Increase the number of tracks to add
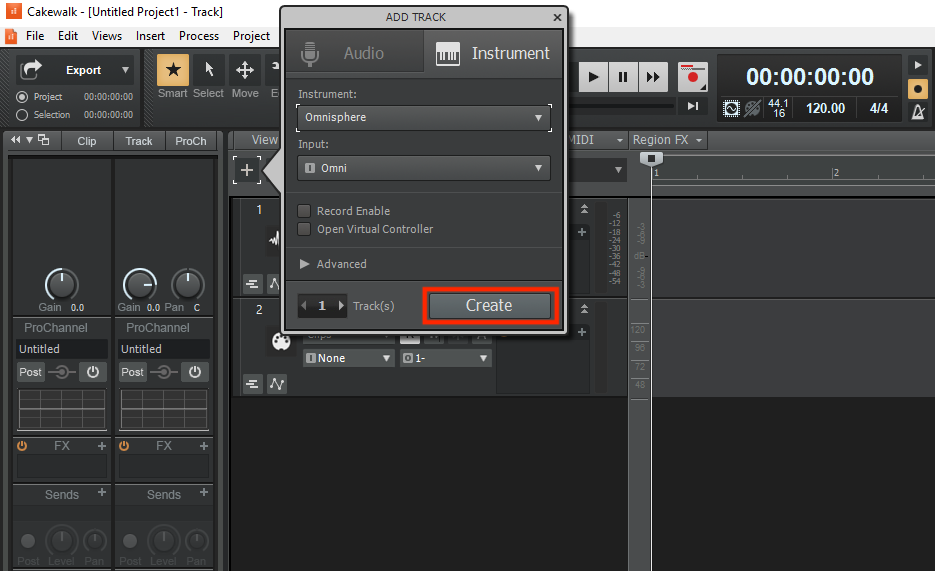 (x=341, y=306)
